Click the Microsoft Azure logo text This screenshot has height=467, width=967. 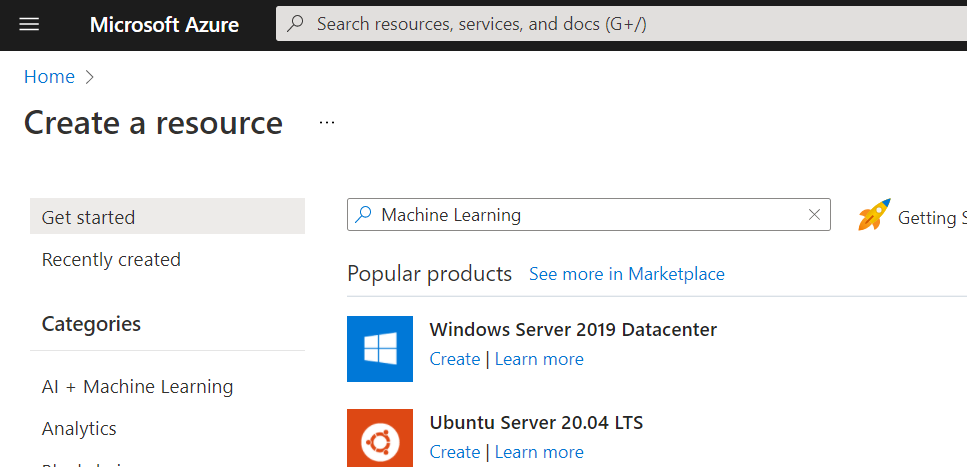pyautogui.click(x=164, y=25)
